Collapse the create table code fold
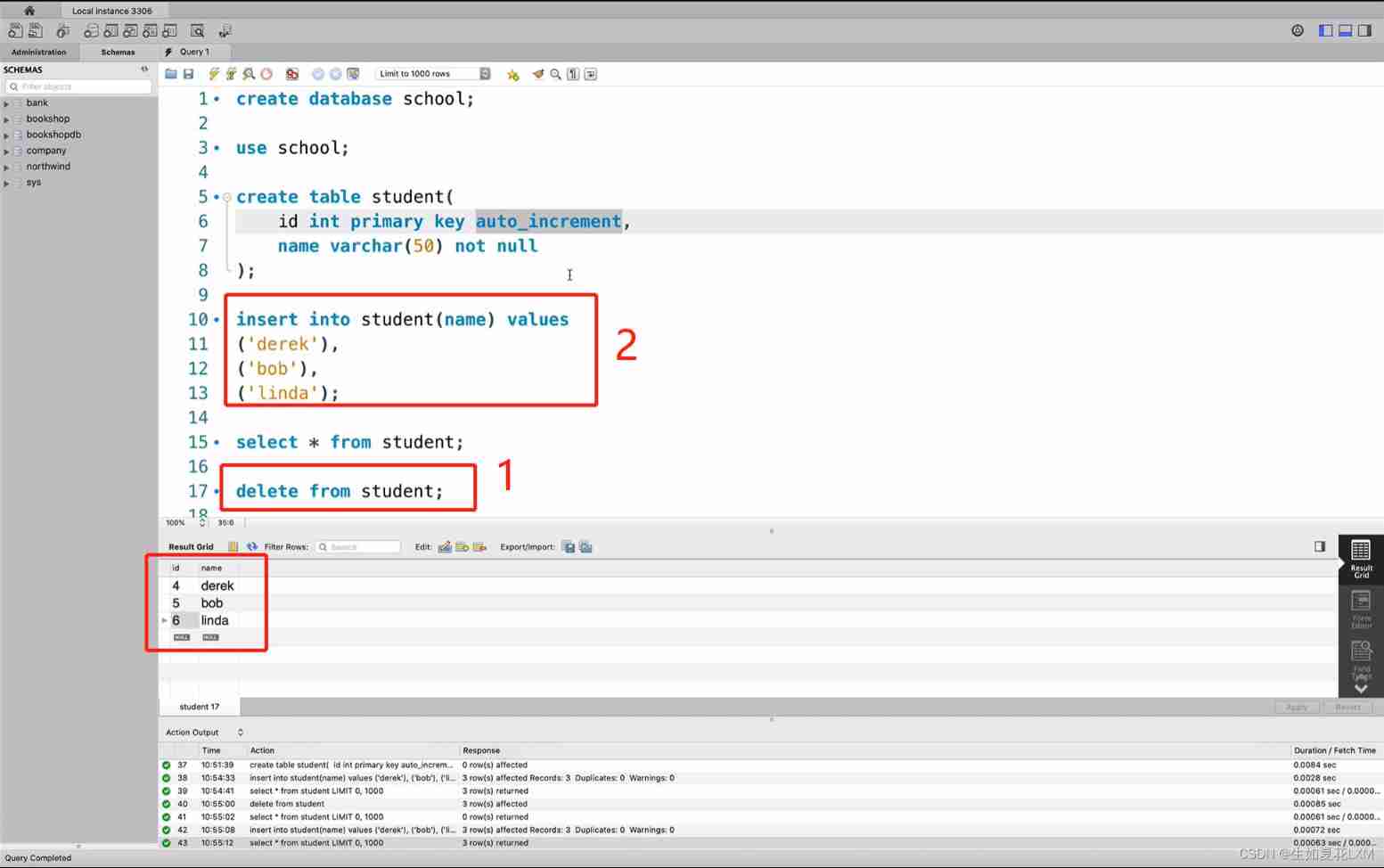 point(227,197)
